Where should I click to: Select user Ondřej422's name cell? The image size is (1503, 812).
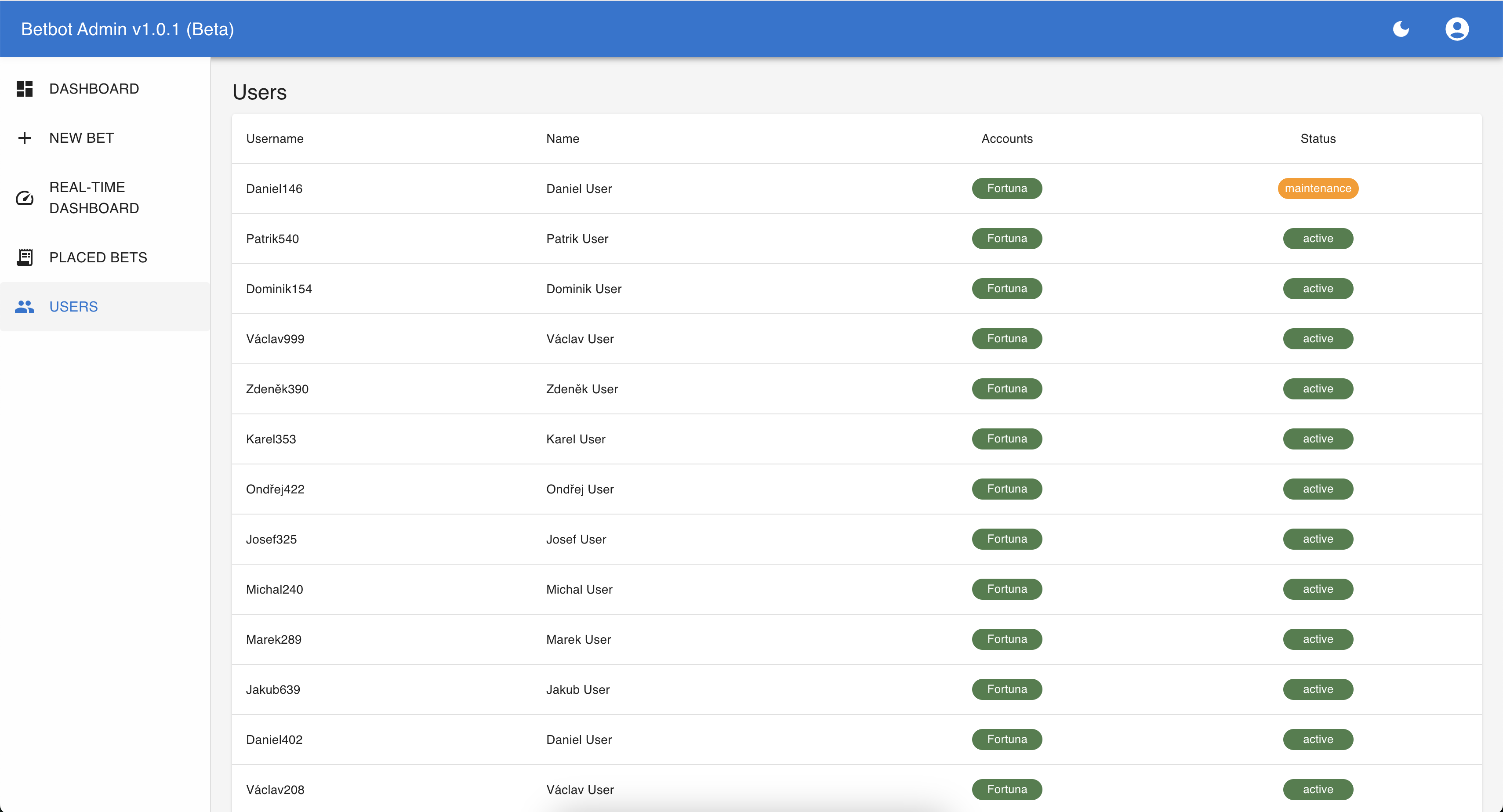click(x=580, y=489)
